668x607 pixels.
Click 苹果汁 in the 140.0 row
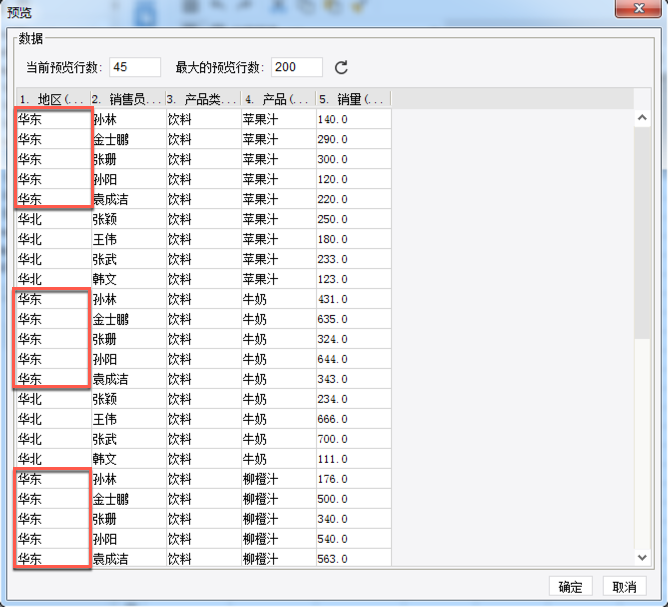[260, 119]
